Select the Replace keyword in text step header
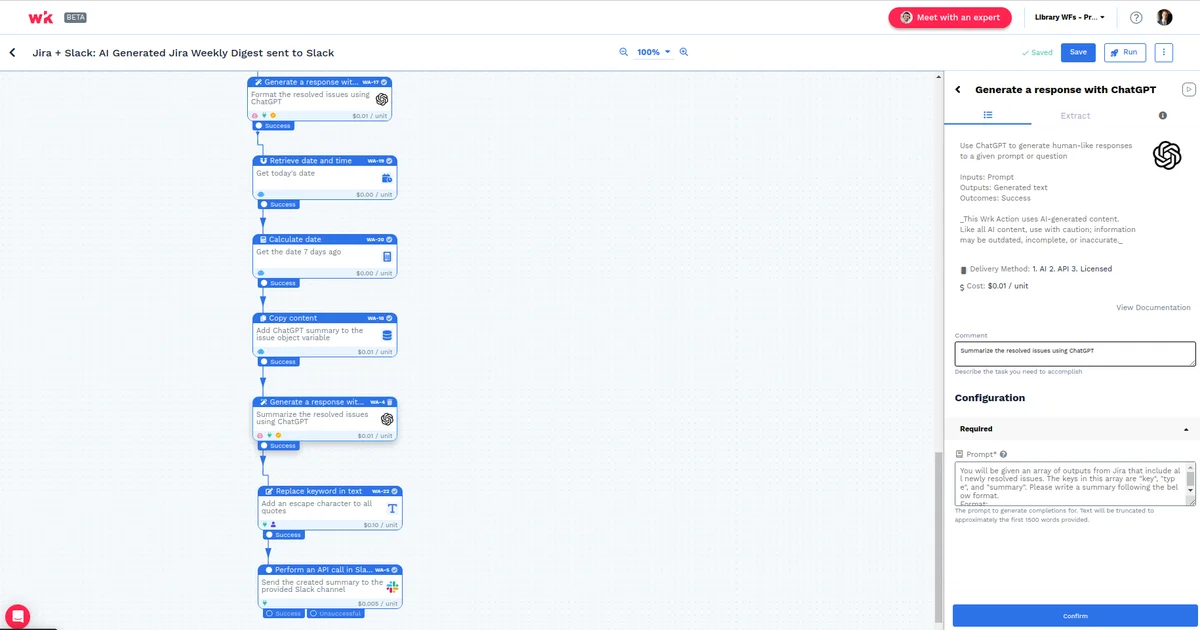The height and width of the screenshot is (630, 1200). 330,491
